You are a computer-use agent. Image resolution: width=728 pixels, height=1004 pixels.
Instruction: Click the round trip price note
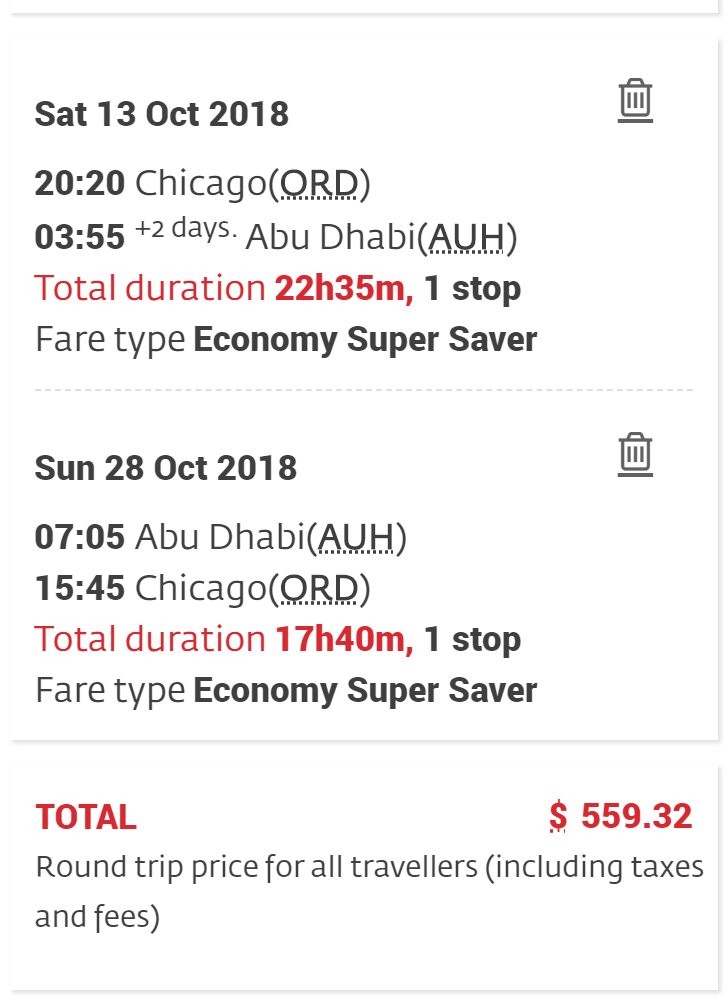point(368,890)
